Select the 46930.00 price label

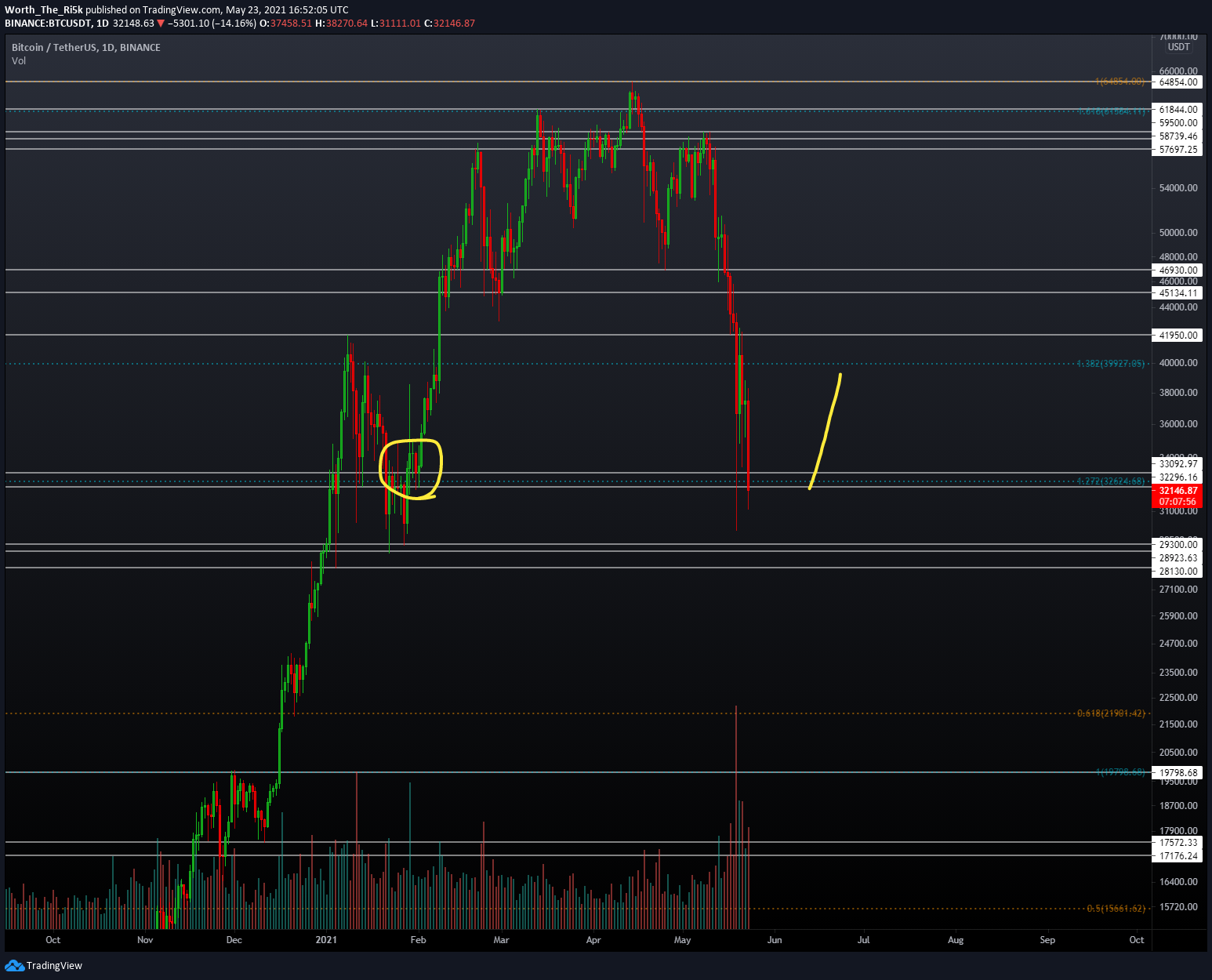click(x=1177, y=270)
